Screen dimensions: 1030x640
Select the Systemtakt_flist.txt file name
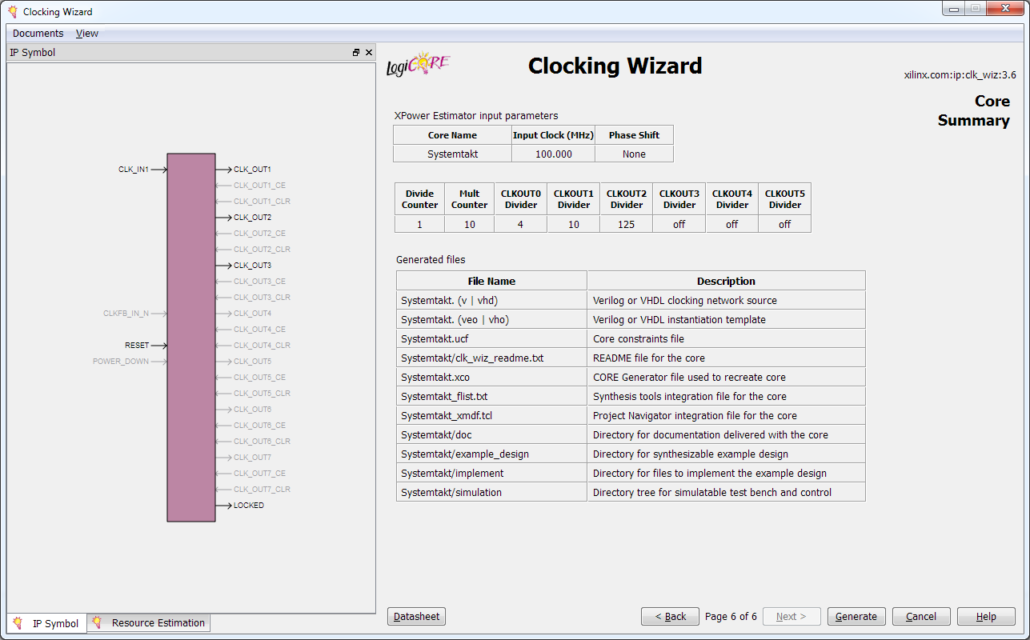pos(444,396)
